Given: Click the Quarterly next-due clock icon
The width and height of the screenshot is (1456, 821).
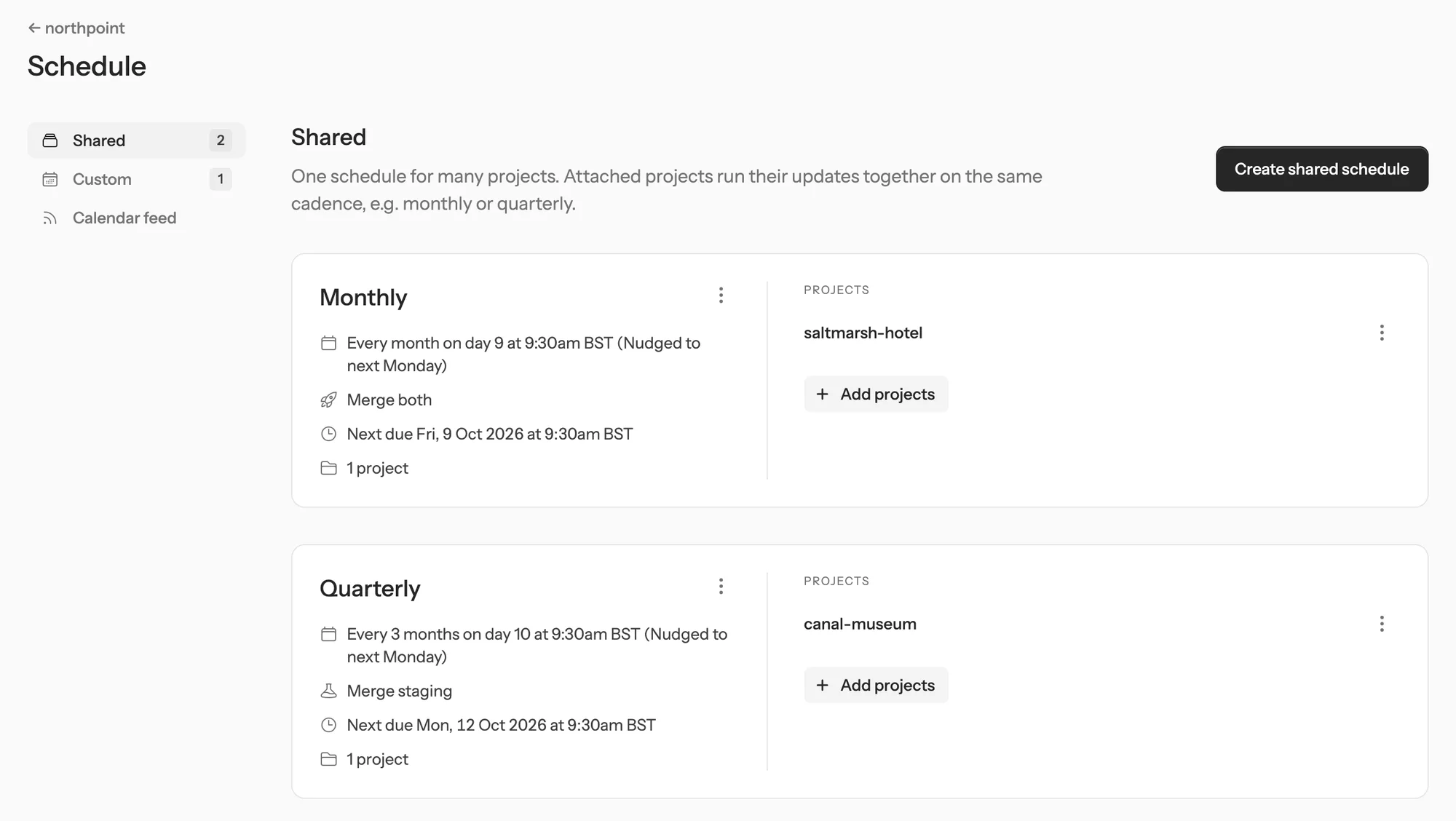Looking at the screenshot, I should pyautogui.click(x=328, y=725).
